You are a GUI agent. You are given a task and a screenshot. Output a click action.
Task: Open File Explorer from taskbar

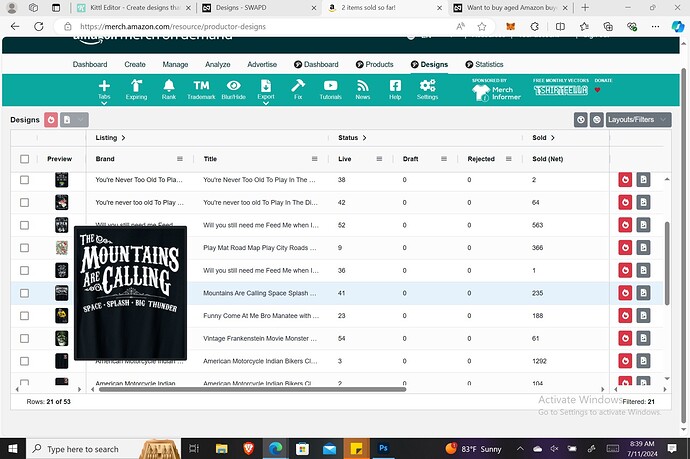click(221, 448)
